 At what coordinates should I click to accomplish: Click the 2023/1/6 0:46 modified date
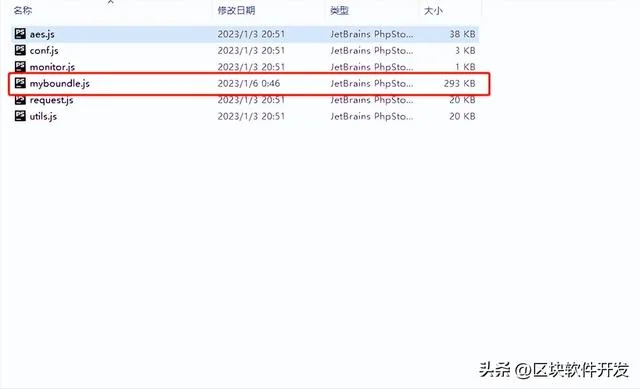pos(249,83)
